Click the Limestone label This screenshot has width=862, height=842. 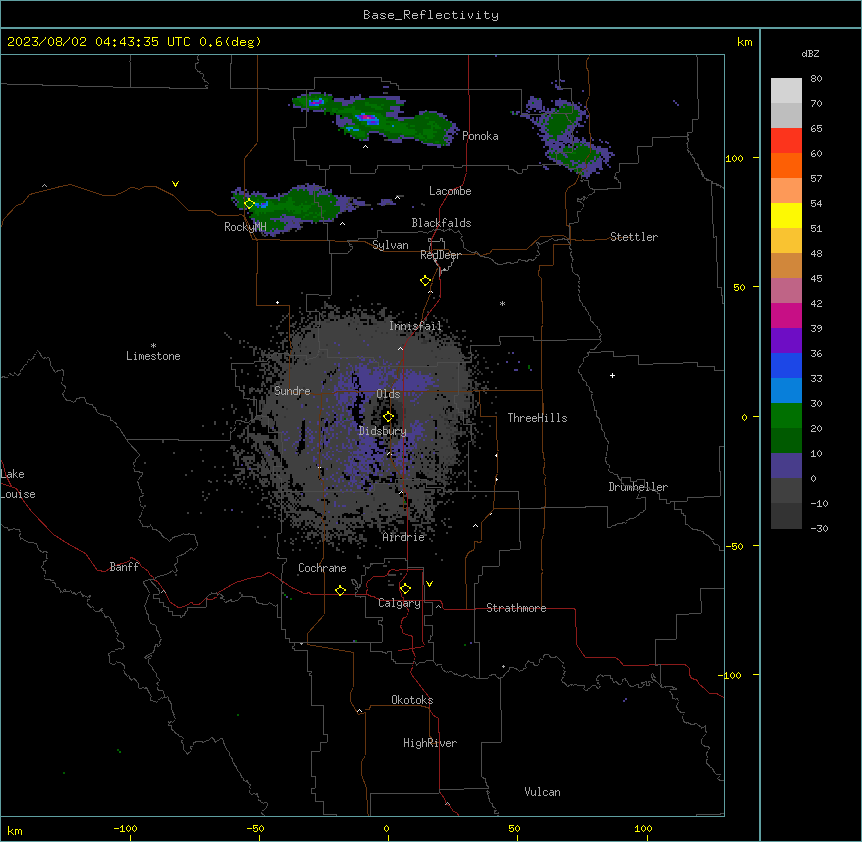153,356
